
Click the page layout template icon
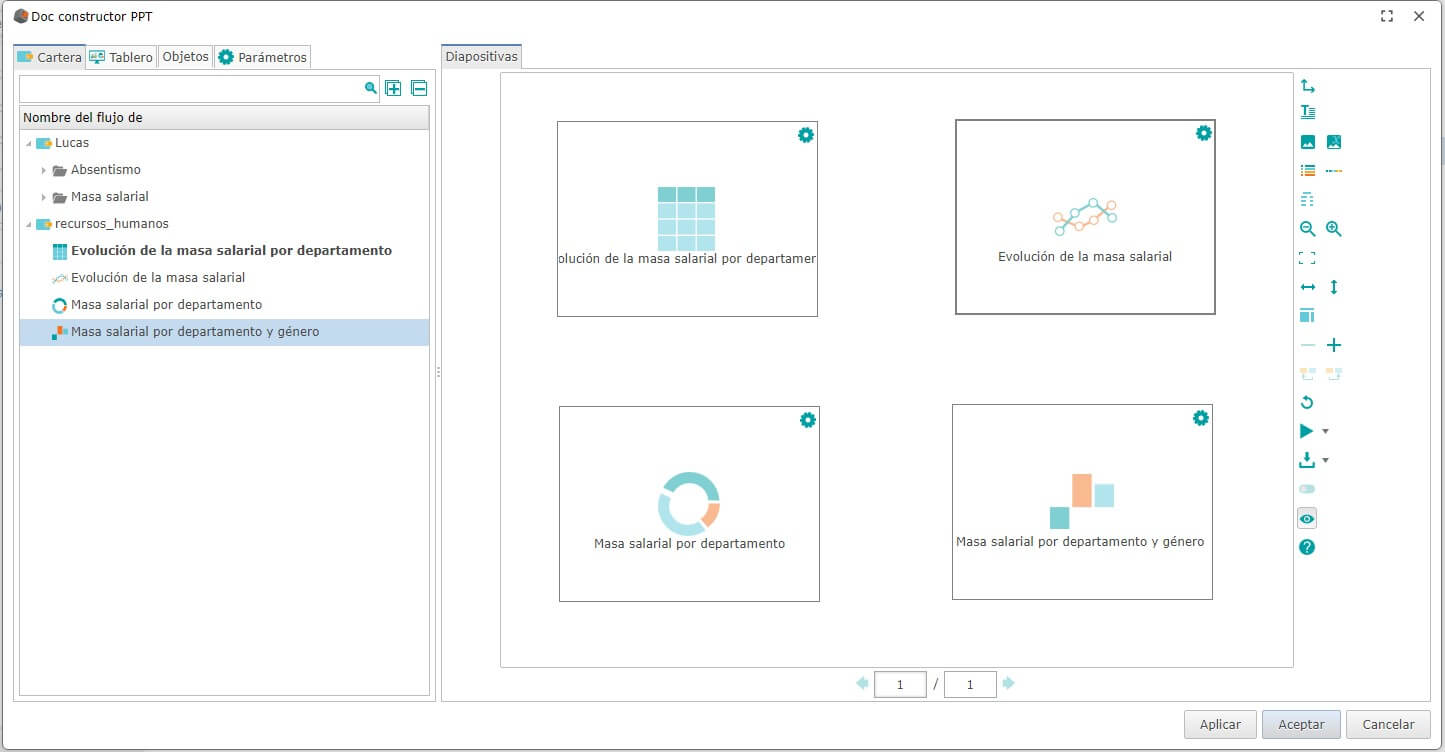click(1307, 316)
